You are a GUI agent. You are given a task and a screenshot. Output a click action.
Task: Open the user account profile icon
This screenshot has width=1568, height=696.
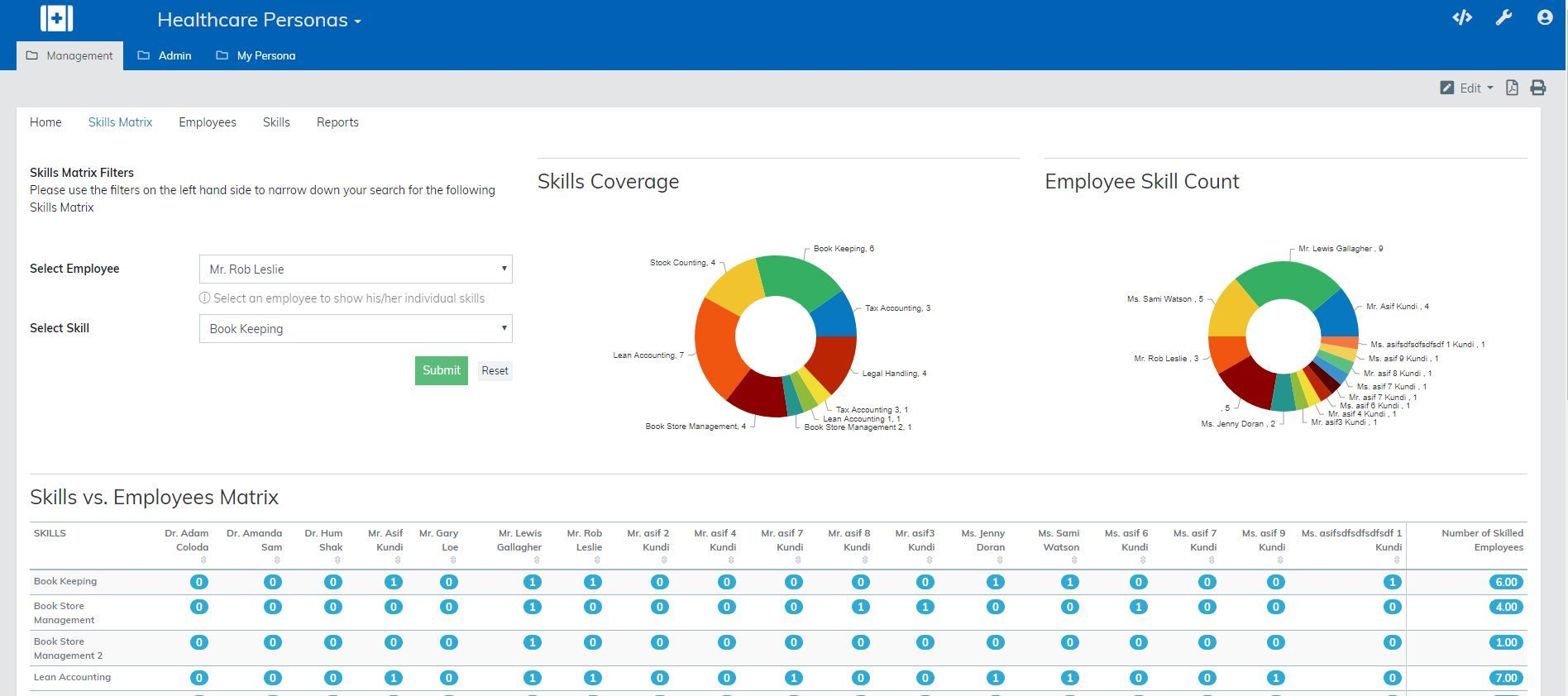(x=1544, y=17)
